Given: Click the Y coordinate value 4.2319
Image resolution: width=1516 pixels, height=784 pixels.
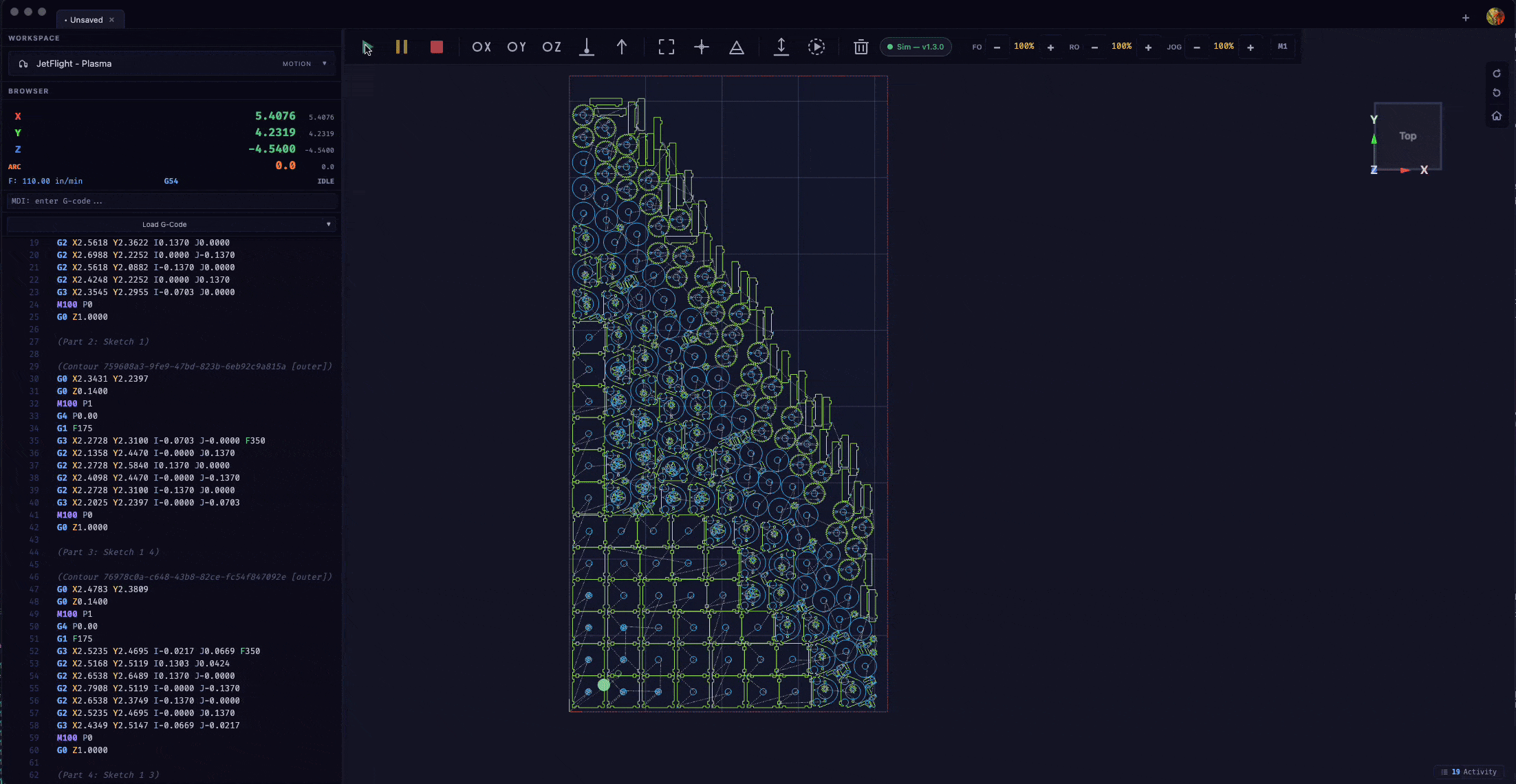Looking at the screenshot, I should [x=275, y=133].
